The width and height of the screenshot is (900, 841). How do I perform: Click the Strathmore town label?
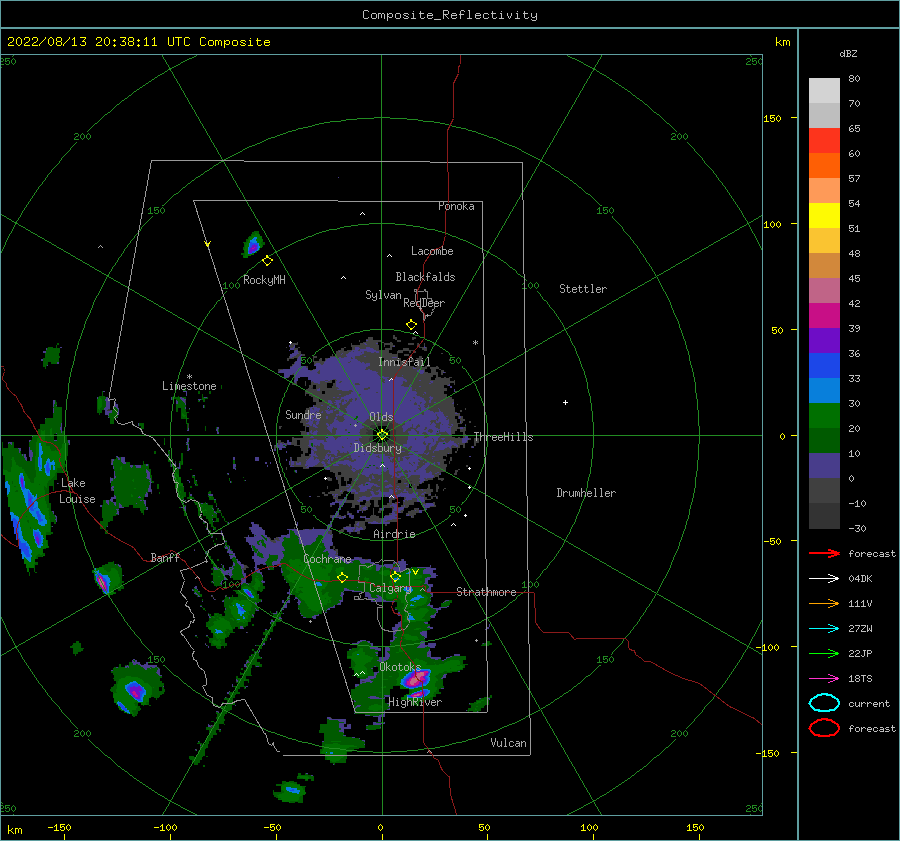click(486, 592)
